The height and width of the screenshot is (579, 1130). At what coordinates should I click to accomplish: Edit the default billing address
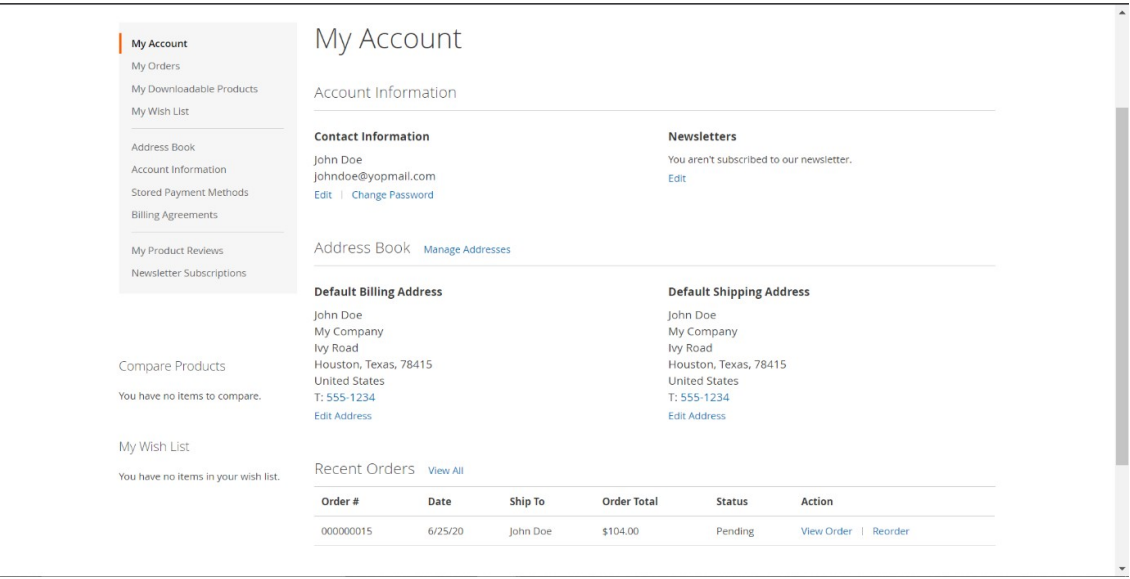(x=343, y=416)
